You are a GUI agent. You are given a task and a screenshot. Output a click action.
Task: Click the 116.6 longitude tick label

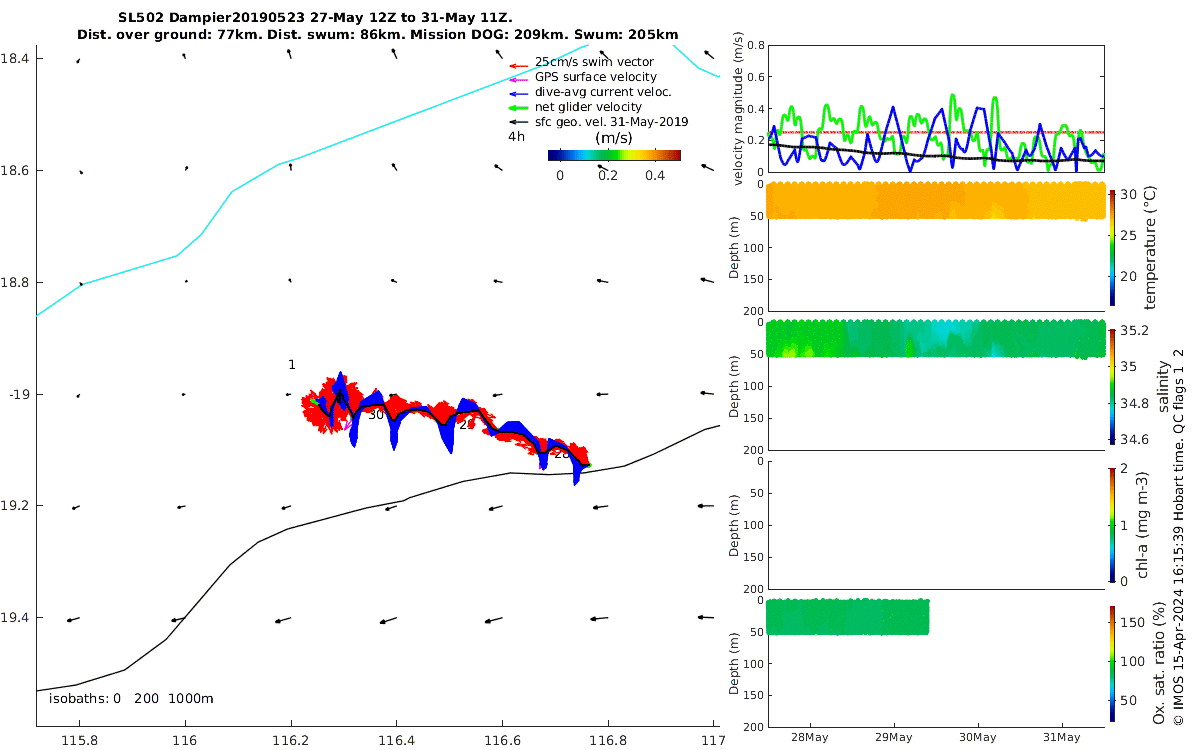tap(502, 741)
